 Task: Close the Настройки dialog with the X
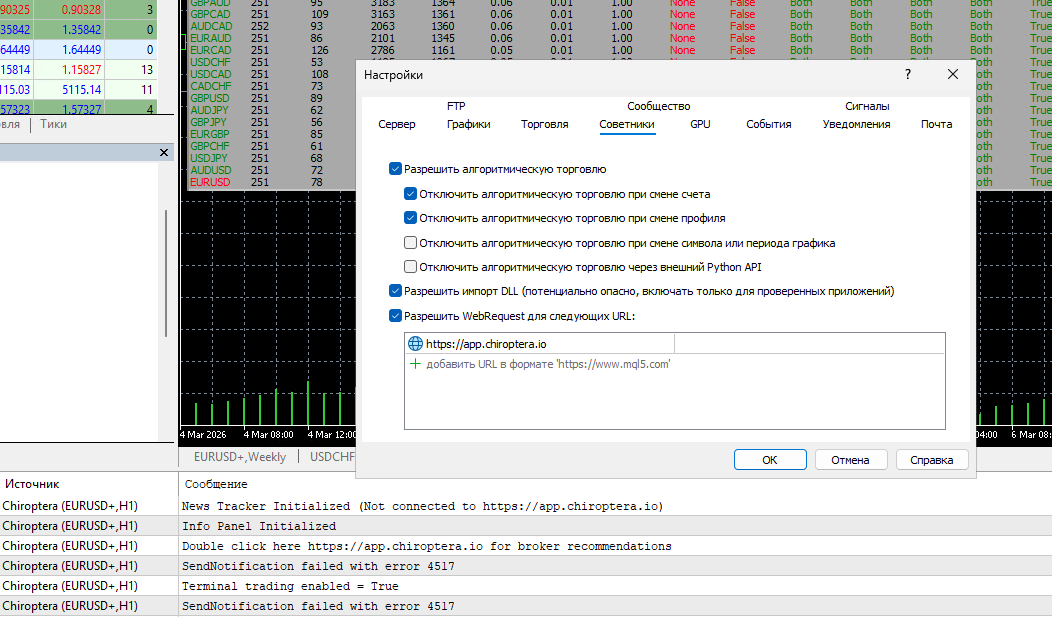click(x=953, y=74)
